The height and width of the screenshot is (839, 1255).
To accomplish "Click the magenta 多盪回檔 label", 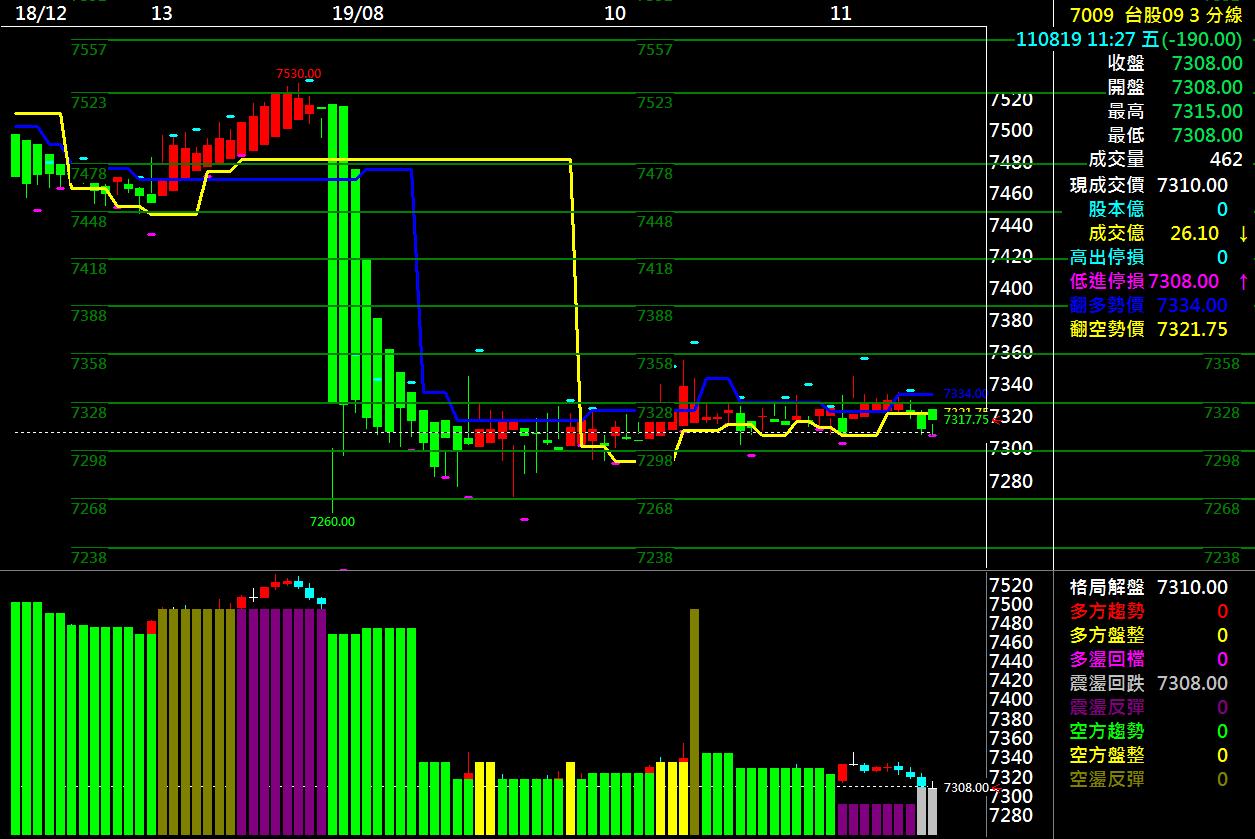I will click(x=1107, y=659).
